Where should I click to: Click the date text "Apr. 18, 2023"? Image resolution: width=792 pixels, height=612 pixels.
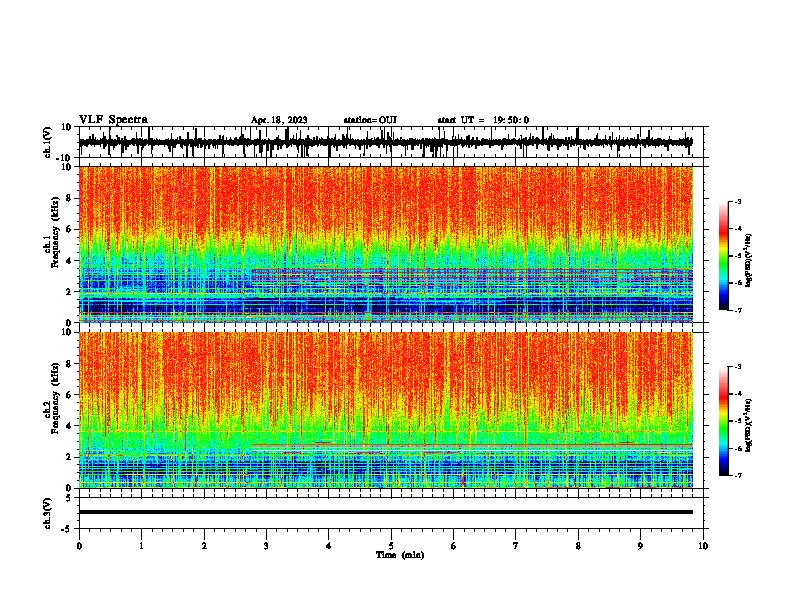[279, 120]
